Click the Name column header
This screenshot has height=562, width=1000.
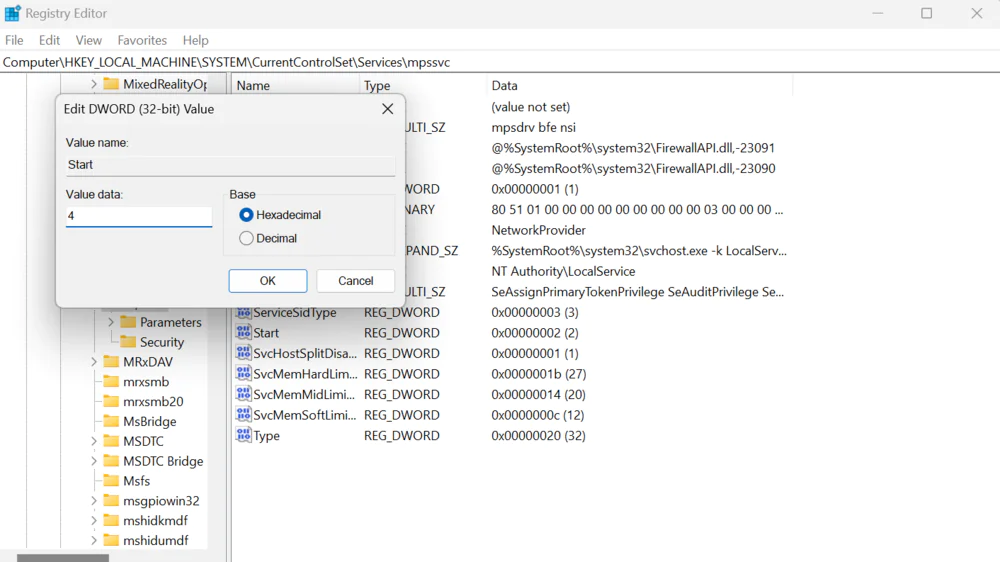[295, 85]
